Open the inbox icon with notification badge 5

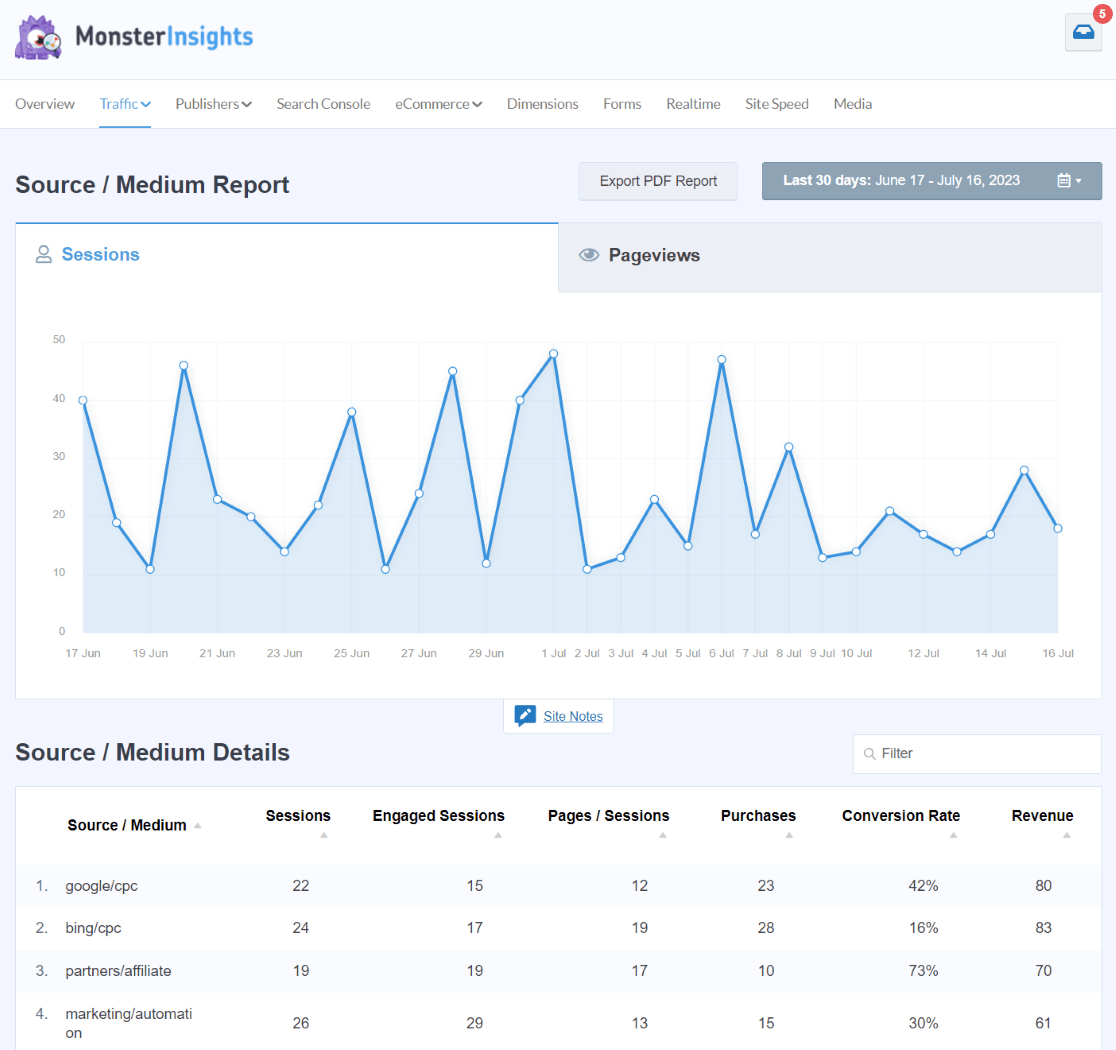click(1083, 33)
